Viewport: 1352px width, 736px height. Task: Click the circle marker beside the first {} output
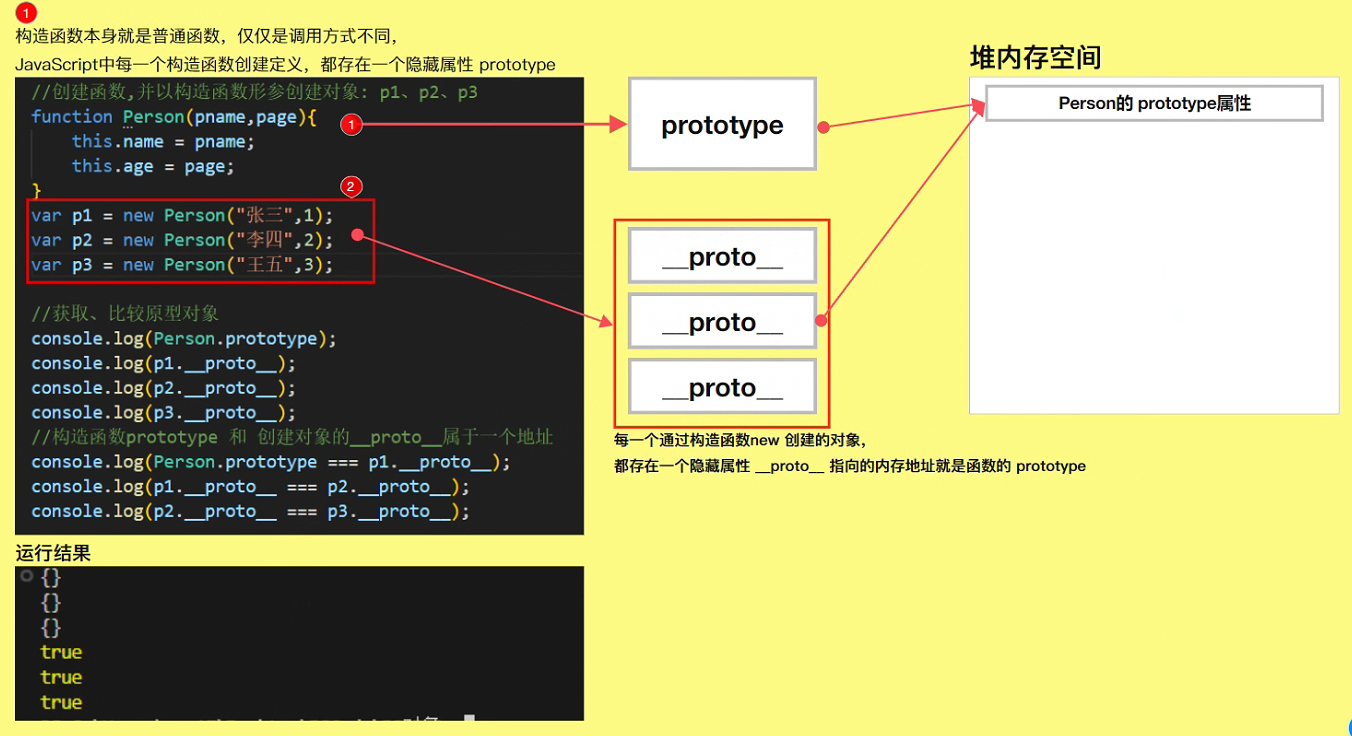click(x=27, y=576)
